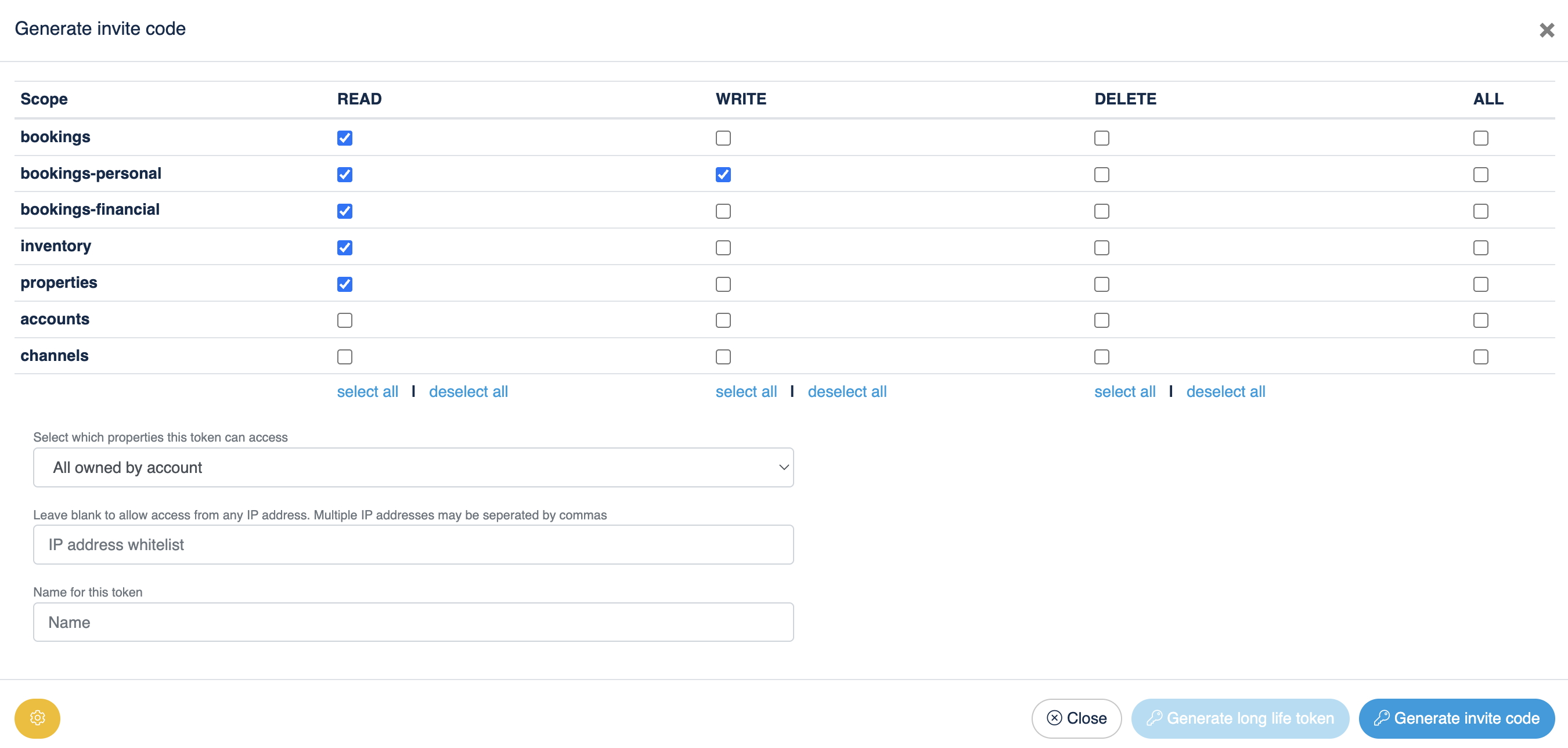The height and width of the screenshot is (748, 1568).
Task: Check DELETE permission for accounts scope
Action: pyautogui.click(x=1101, y=320)
